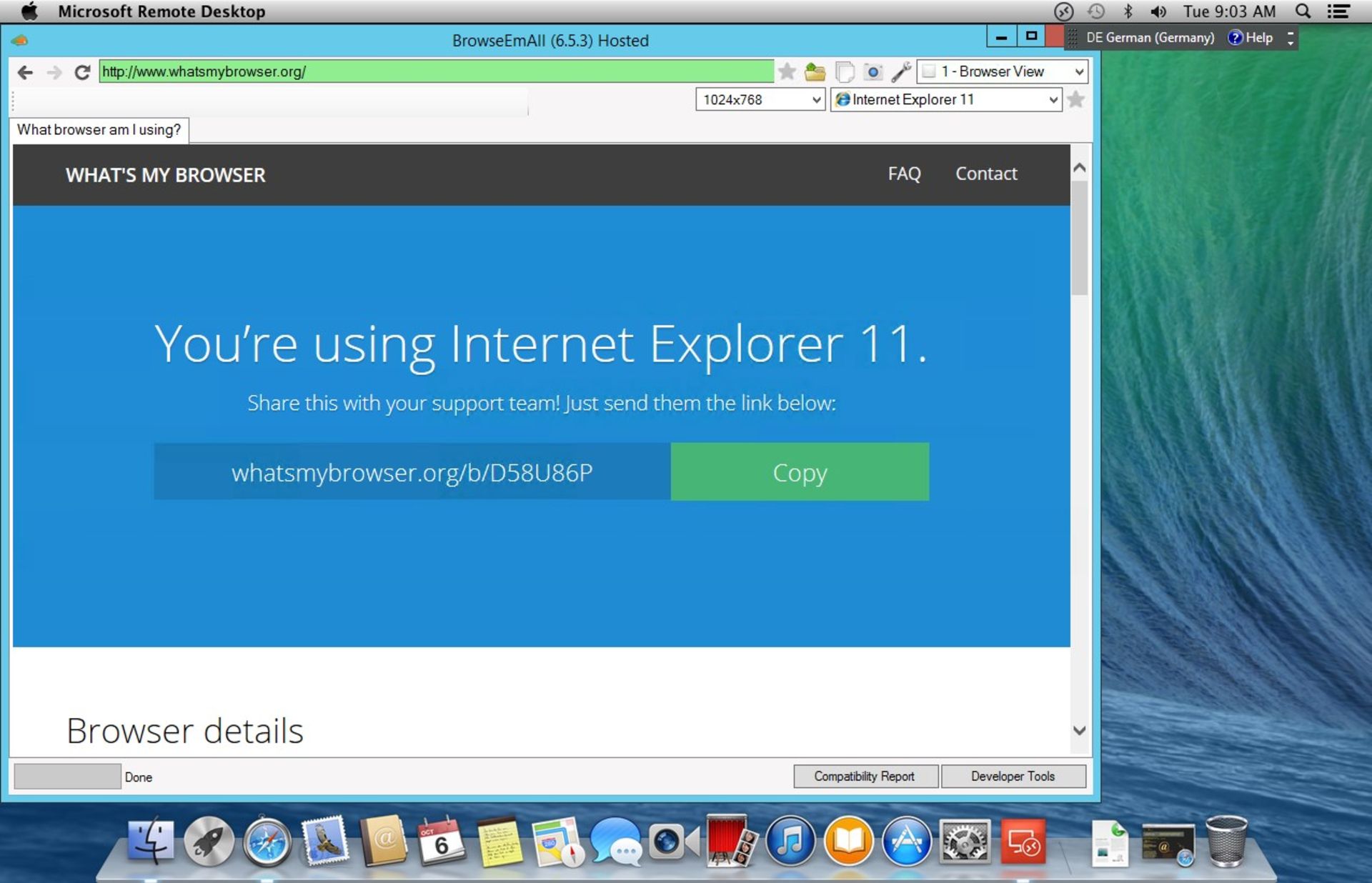Open the FAQ page link

pyautogui.click(x=904, y=174)
